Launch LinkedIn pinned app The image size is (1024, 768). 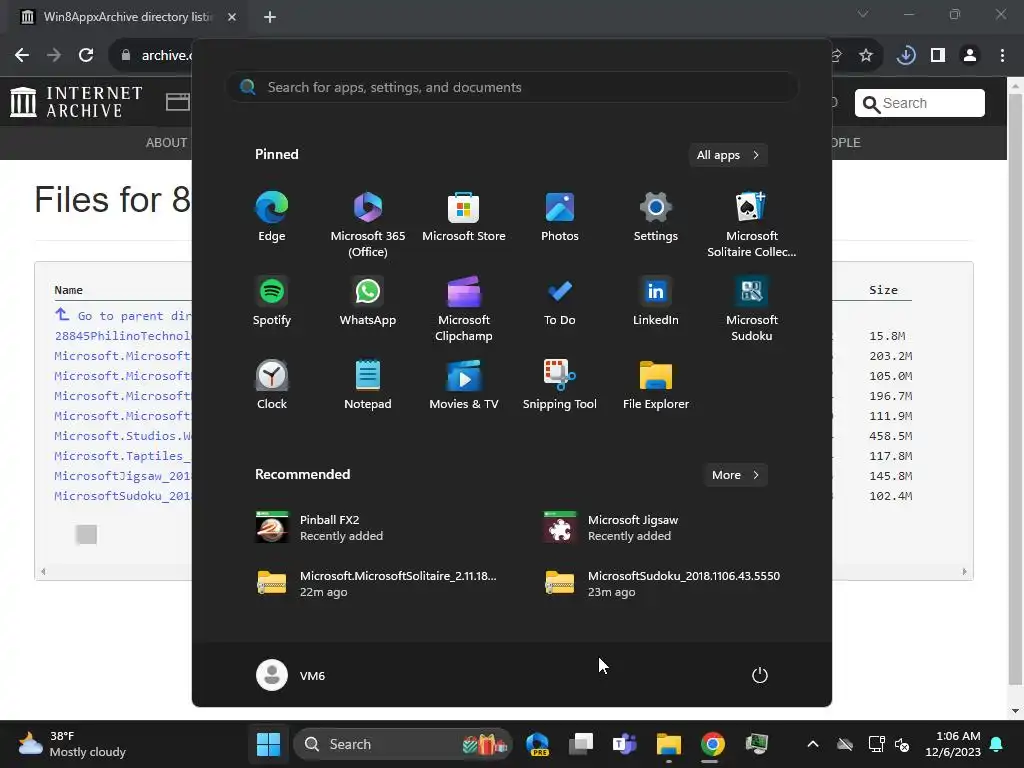pyautogui.click(x=656, y=301)
